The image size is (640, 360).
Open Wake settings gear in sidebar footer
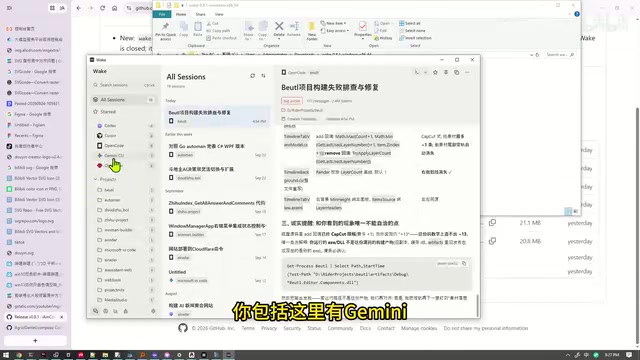tap(153, 311)
